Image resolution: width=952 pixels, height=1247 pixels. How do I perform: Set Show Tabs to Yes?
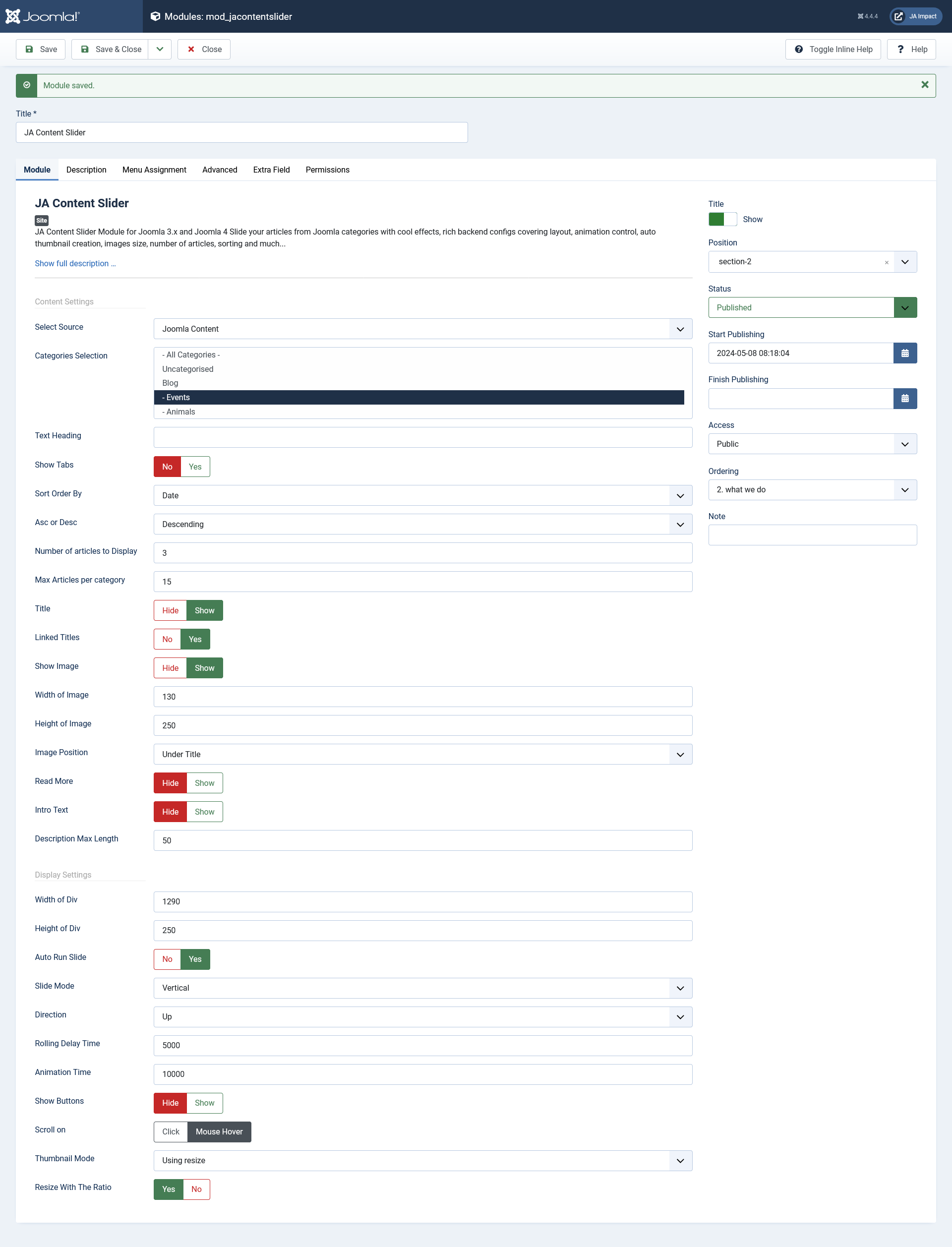[x=195, y=467]
